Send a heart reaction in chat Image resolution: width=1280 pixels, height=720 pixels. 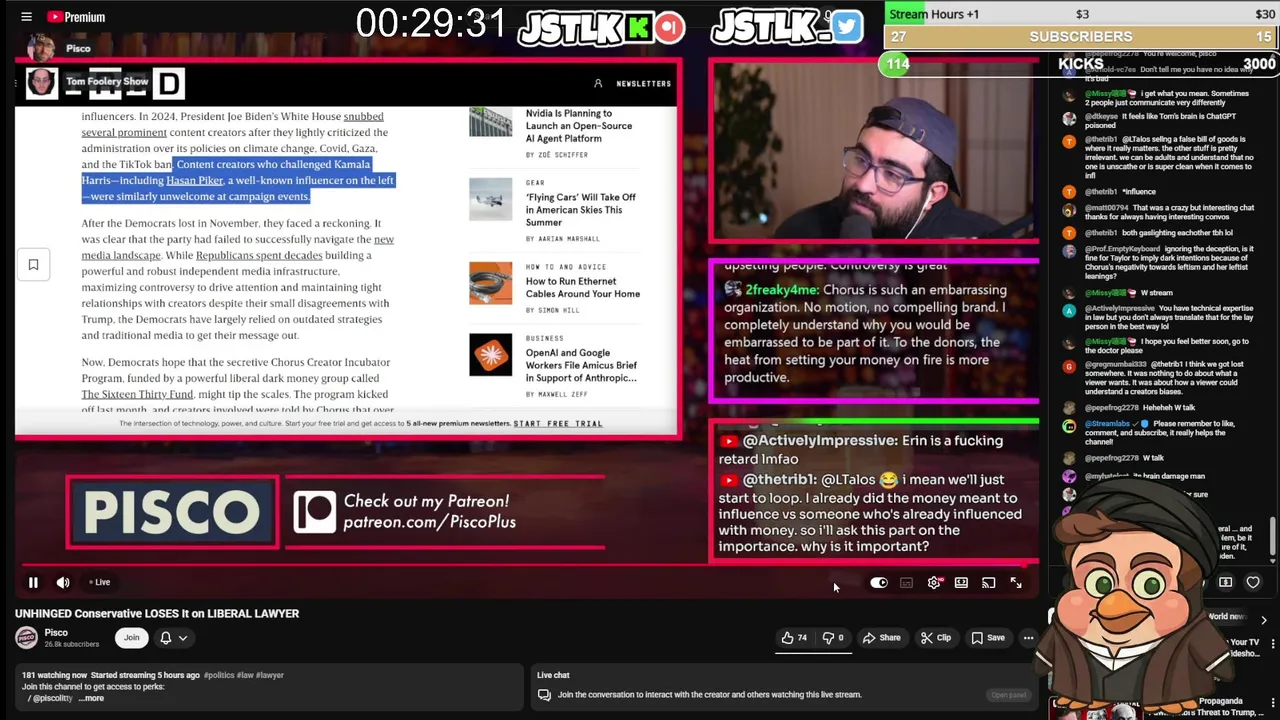point(1253,582)
